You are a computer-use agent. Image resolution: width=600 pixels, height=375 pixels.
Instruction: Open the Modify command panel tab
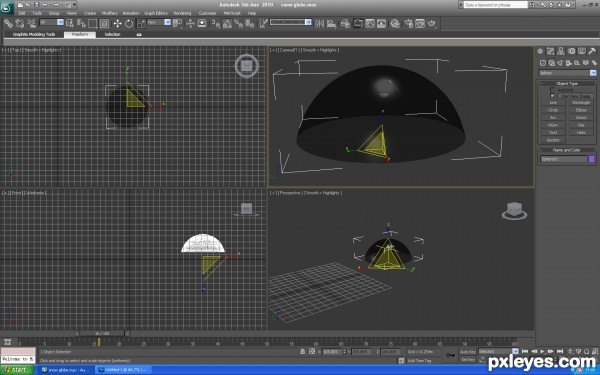tap(550, 51)
